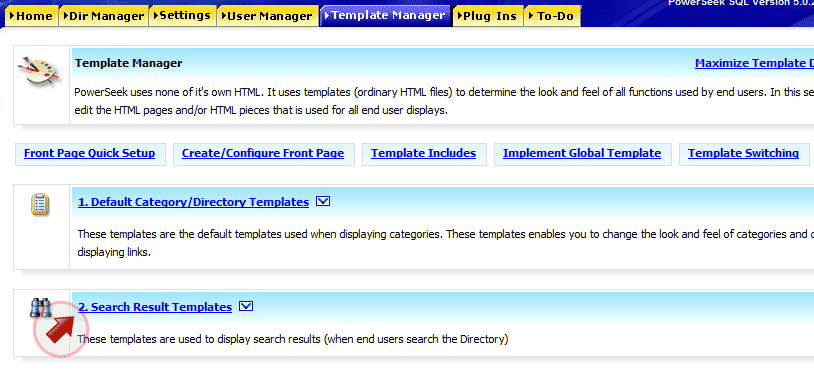Click the binoculars icon for Search Result Templates
Viewport: 814px width, 372px height.
[x=40, y=307]
